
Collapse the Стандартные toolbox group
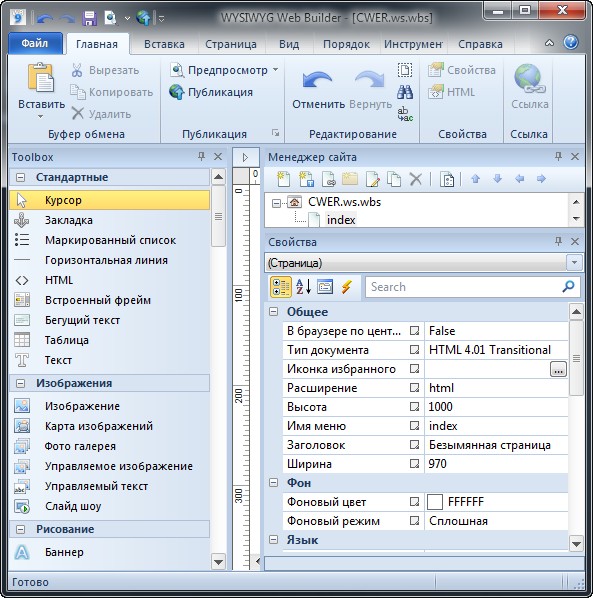coord(20,177)
